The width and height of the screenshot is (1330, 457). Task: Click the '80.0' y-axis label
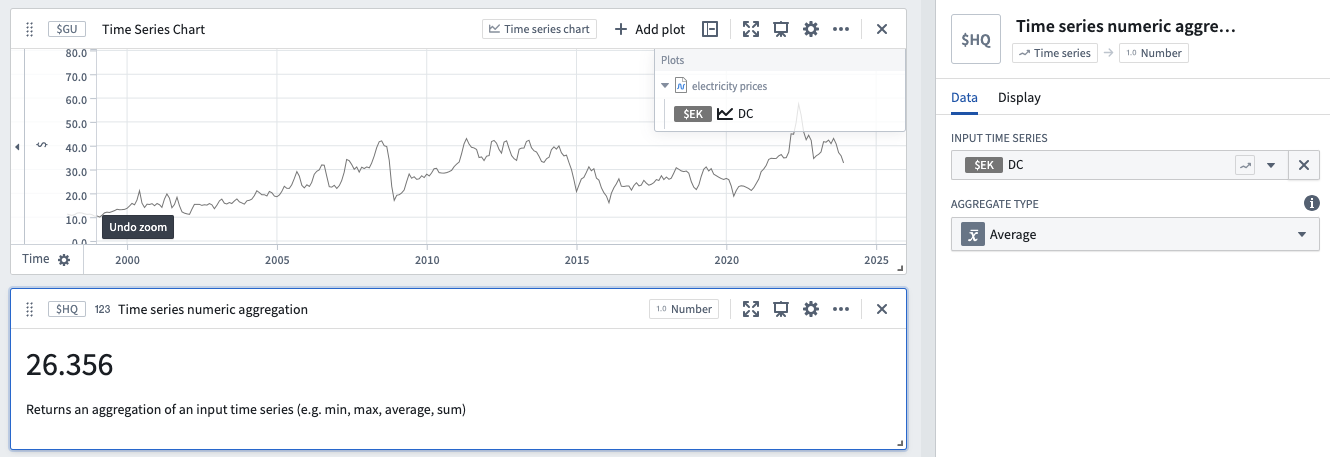[75, 53]
